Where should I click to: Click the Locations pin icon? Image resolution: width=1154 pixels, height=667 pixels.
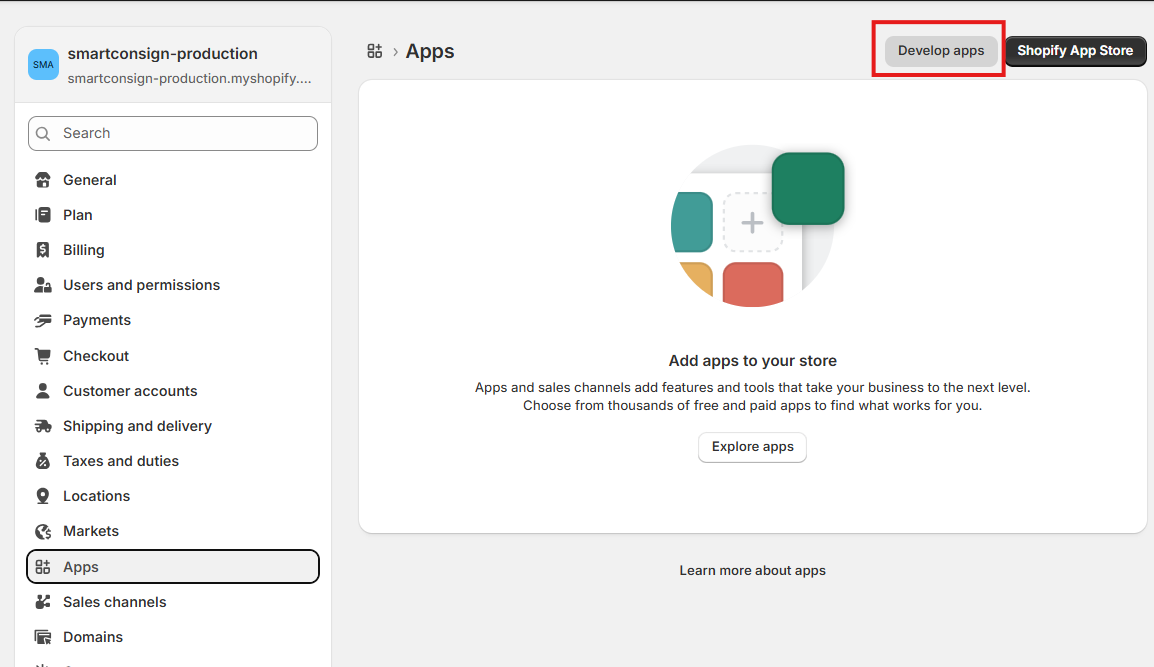[x=43, y=496]
